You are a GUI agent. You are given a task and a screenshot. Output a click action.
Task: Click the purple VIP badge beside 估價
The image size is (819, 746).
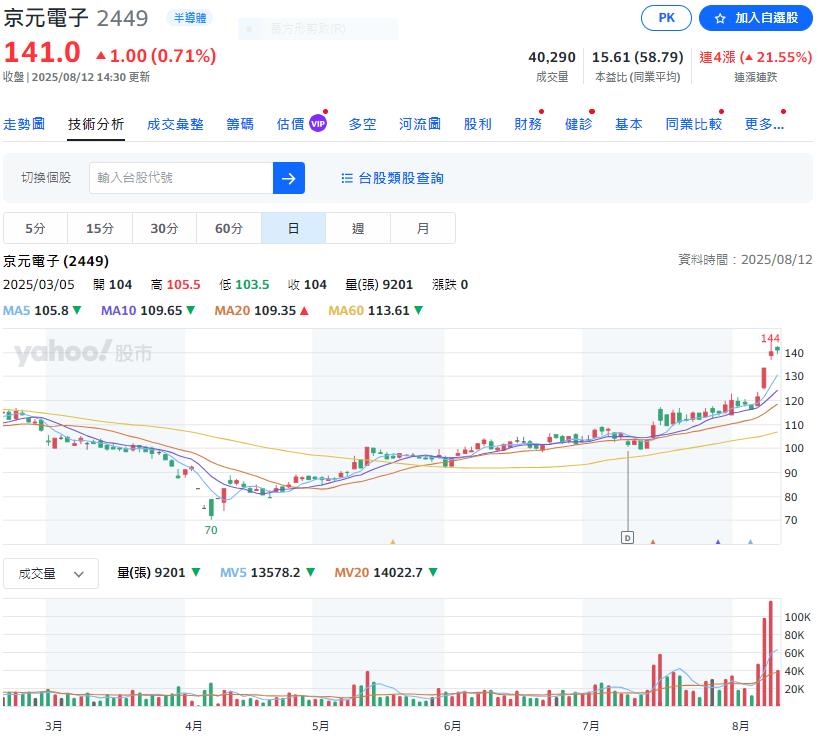[x=318, y=123]
